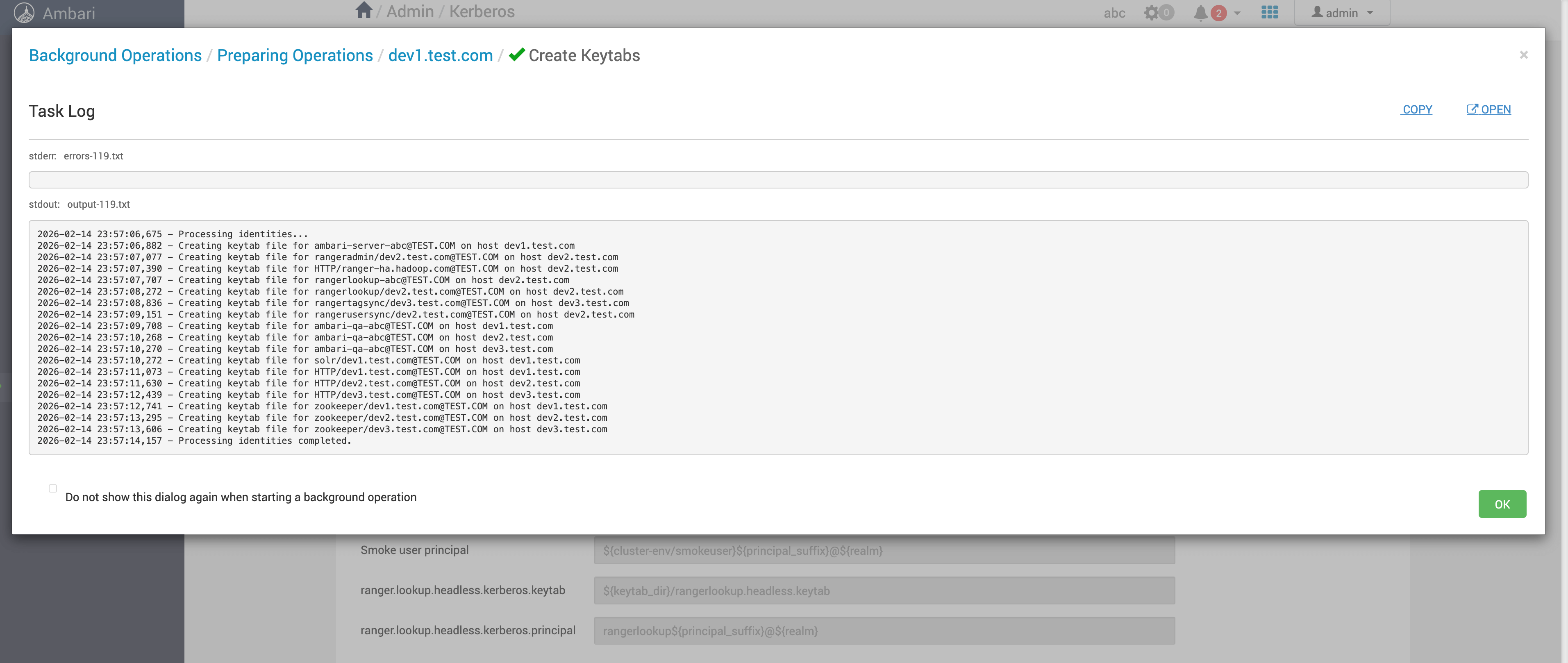Click the external-link icon next to OPEN
Screen dimensions: 1568x663
tap(1472, 109)
